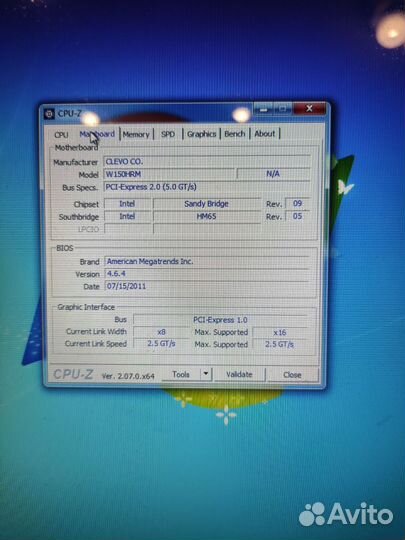The width and height of the screenshot is (405, 540).
Task: Click the current link speed 2.5 GT/s
Action: point(161,344)
